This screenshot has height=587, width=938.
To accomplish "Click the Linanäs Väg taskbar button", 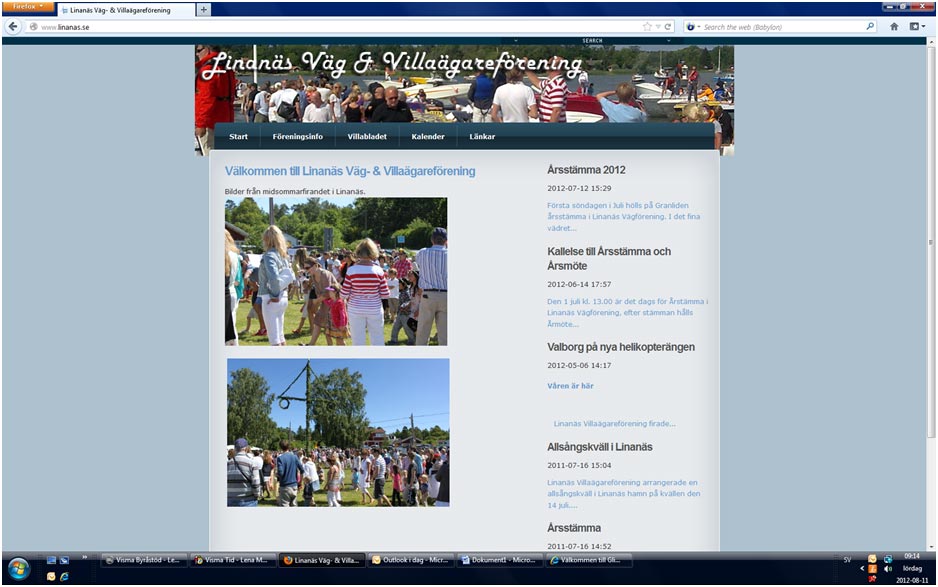I will (x=322, y=561).
